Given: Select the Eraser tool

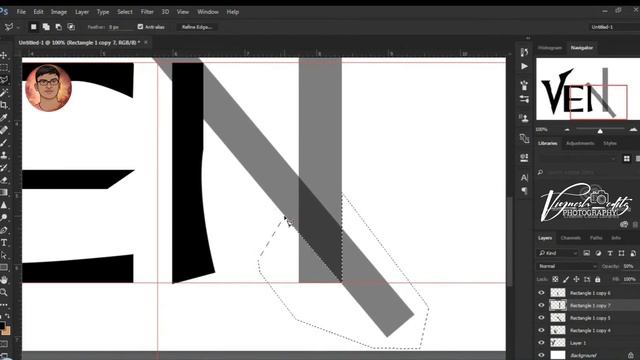Looking at the screenshot, I should click(4, 180).
